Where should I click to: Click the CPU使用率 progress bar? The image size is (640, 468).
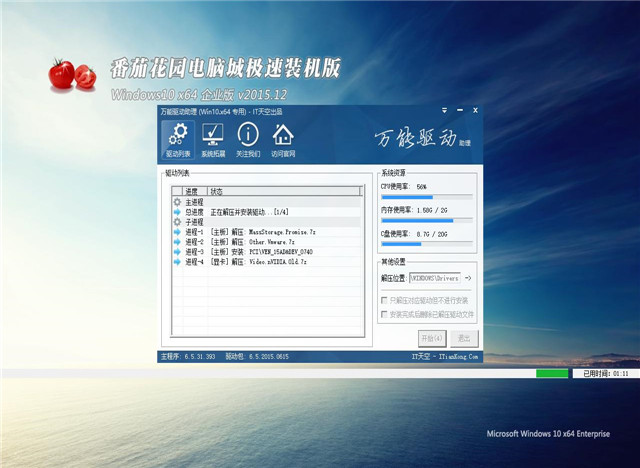point(427,197)
